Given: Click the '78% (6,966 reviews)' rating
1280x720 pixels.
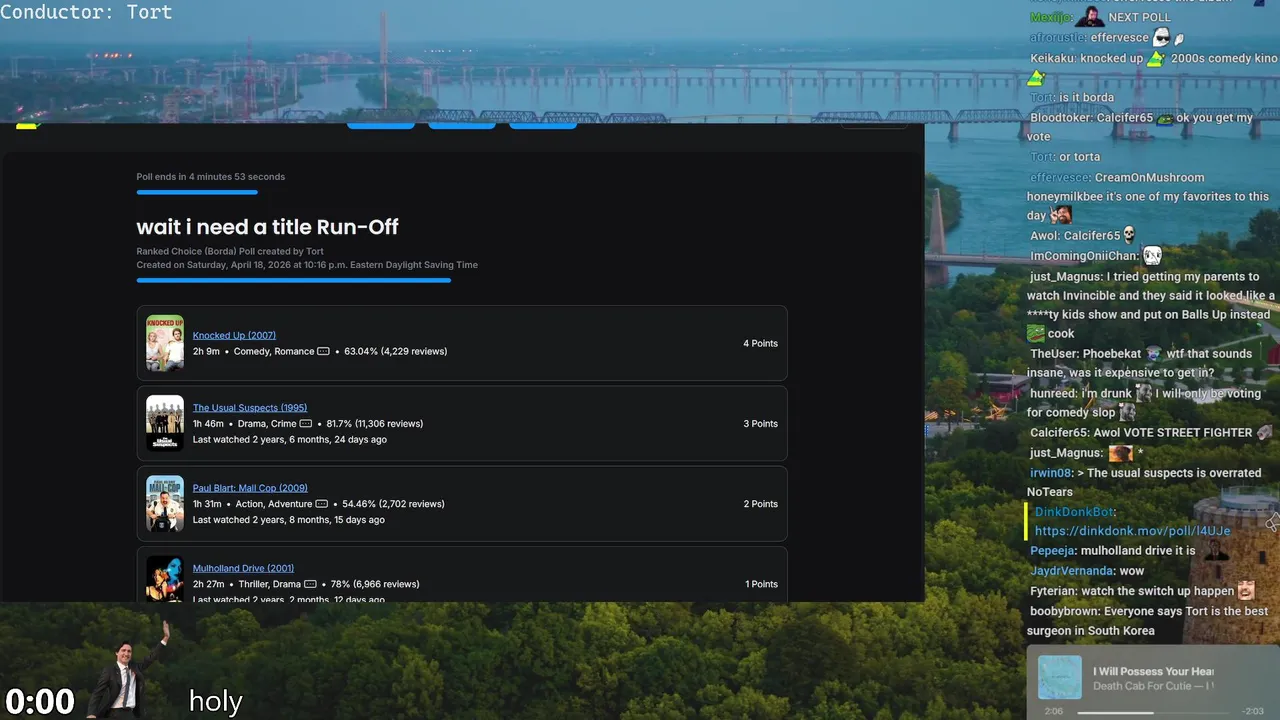Looking at the screenshot, I should (x=375, y=584).
